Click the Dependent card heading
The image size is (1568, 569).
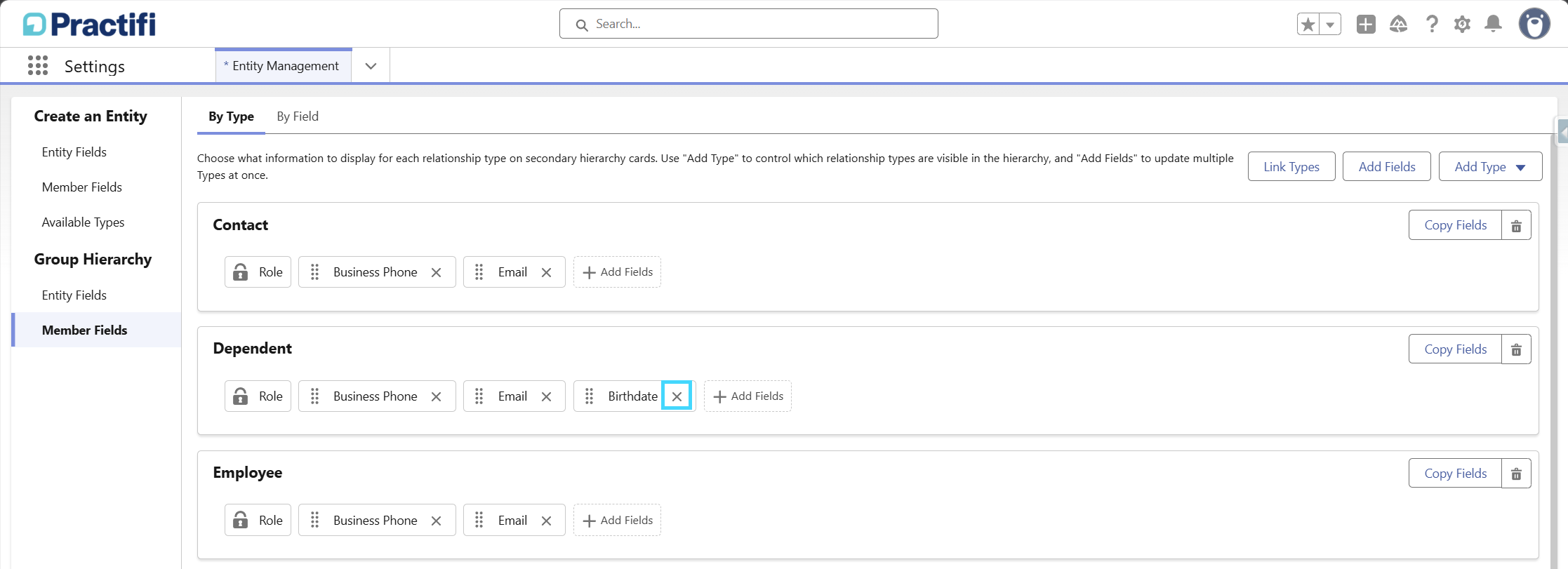click(x=253, y=349)
